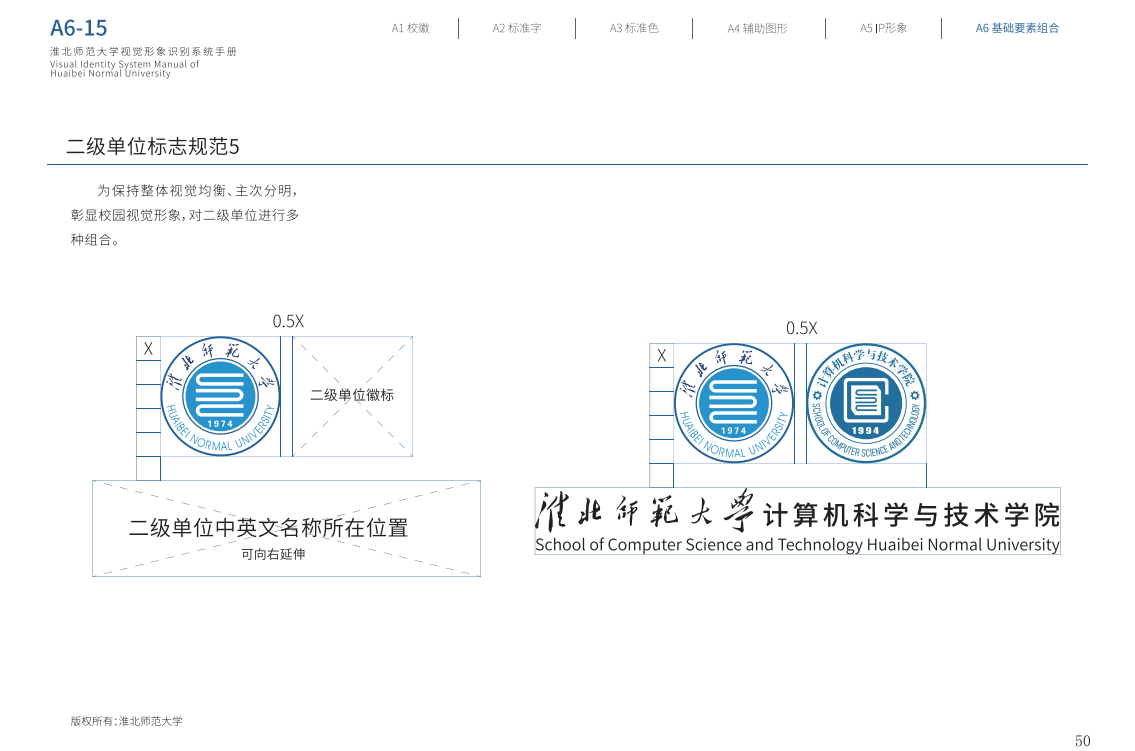Select the A6 基础要素组合 section tab
Screen dimensions: 1135x751
point(1017,28)
